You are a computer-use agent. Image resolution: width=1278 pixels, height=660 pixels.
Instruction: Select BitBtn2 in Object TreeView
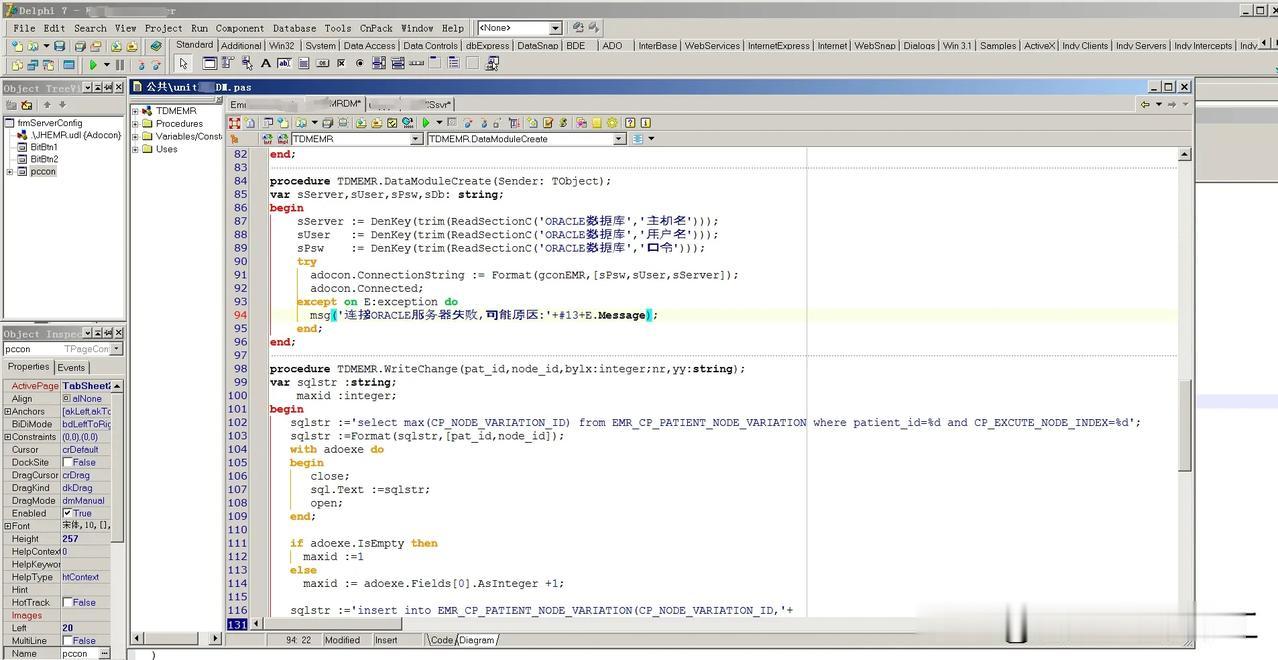coord(44,159)
